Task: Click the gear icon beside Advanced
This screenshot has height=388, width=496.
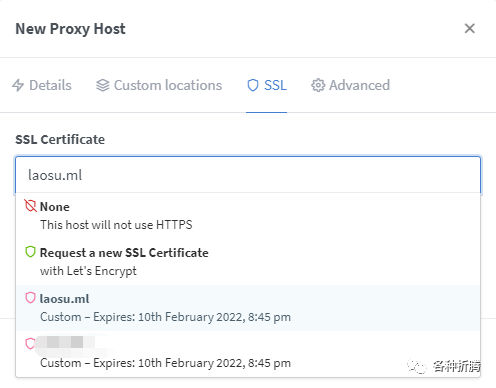Action: 318,85
